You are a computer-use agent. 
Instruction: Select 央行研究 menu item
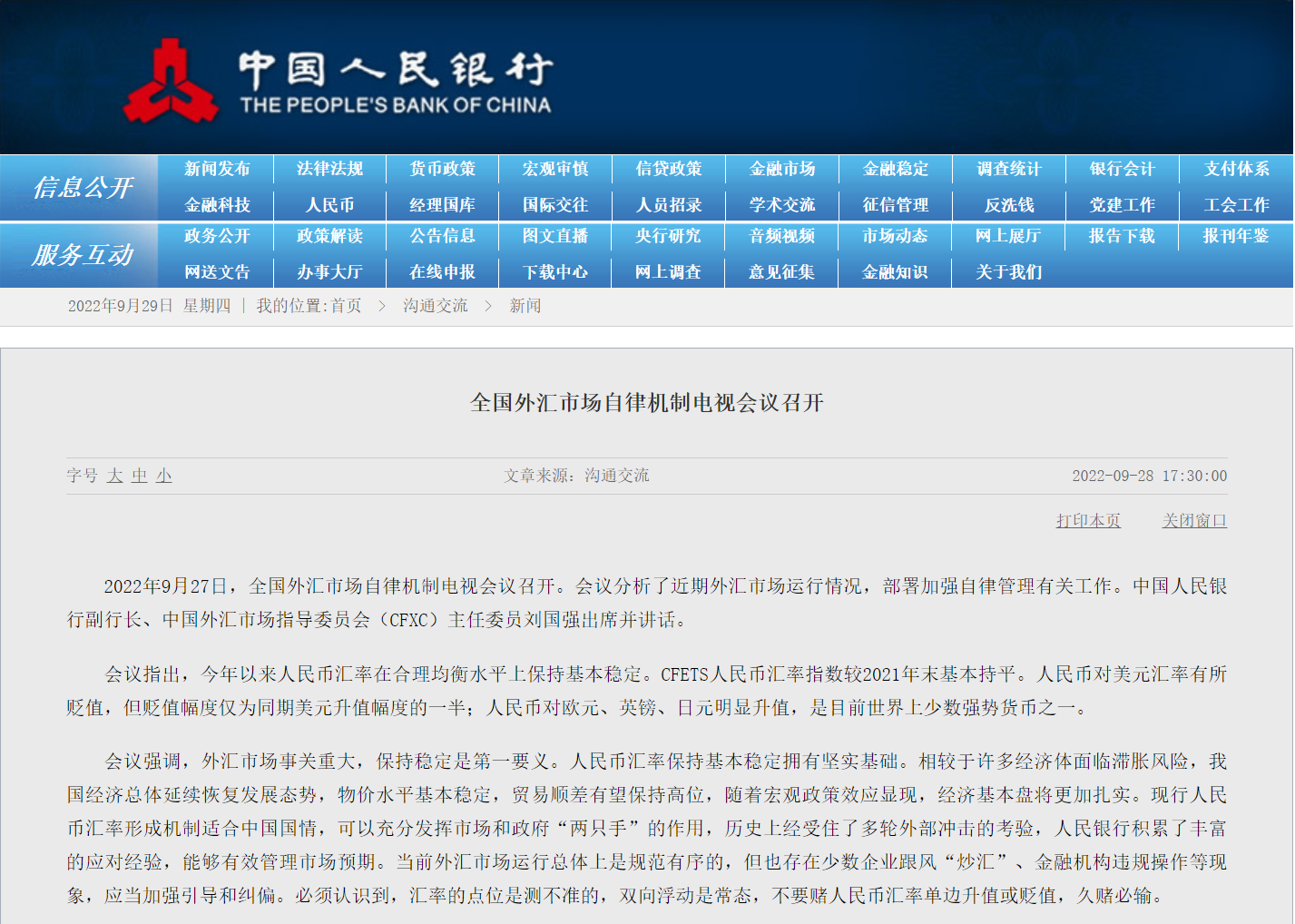pos(669,236)
